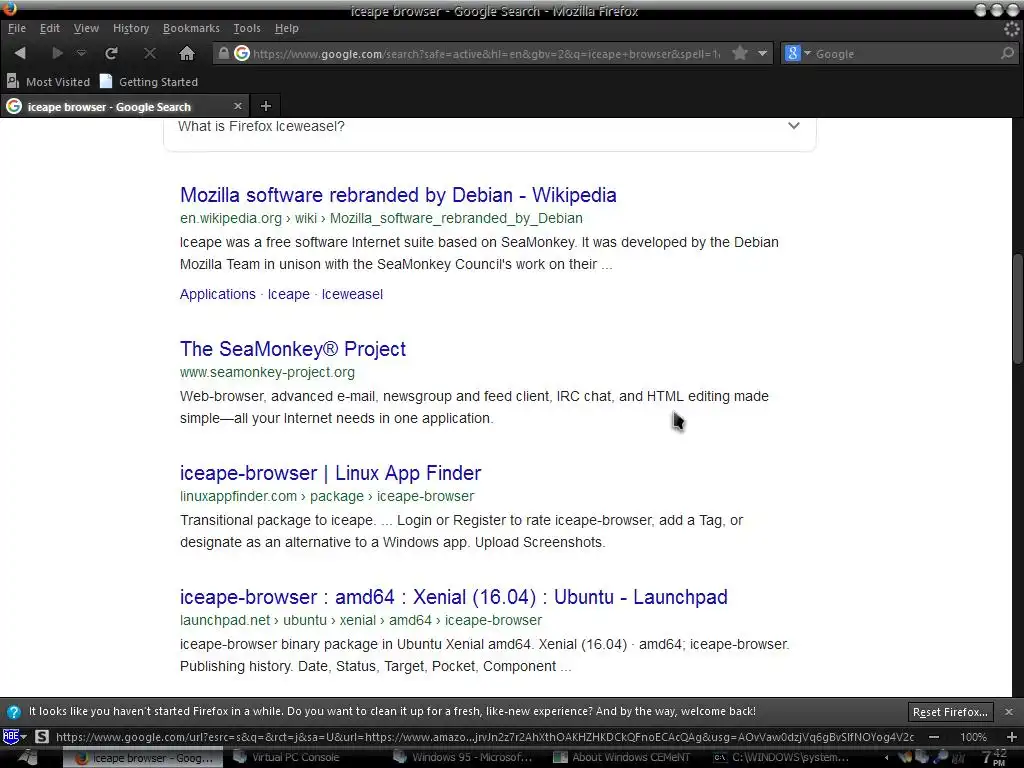This screenshot has height=768, width=1024.
Task: Follow the Applications sitelink
Action: (x=217, y=294)
